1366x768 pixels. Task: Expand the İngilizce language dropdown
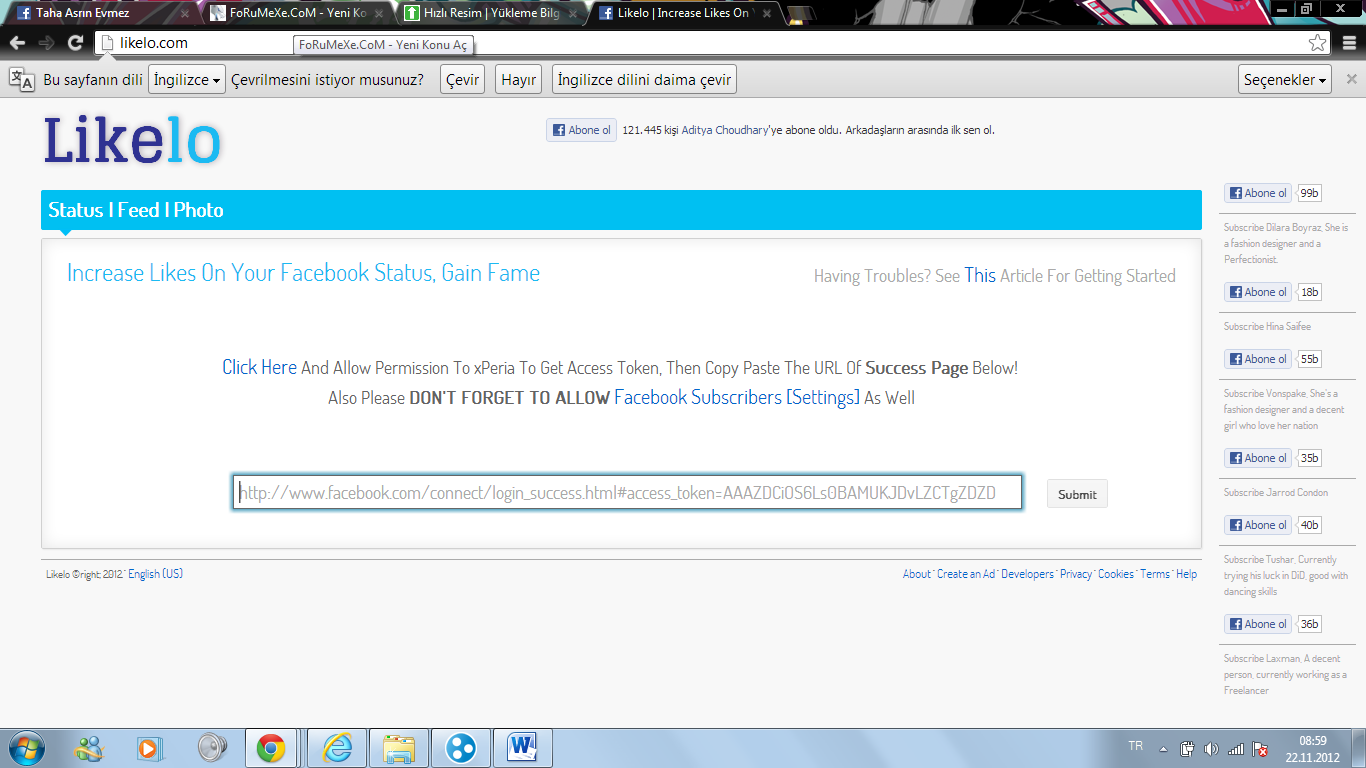188,80
